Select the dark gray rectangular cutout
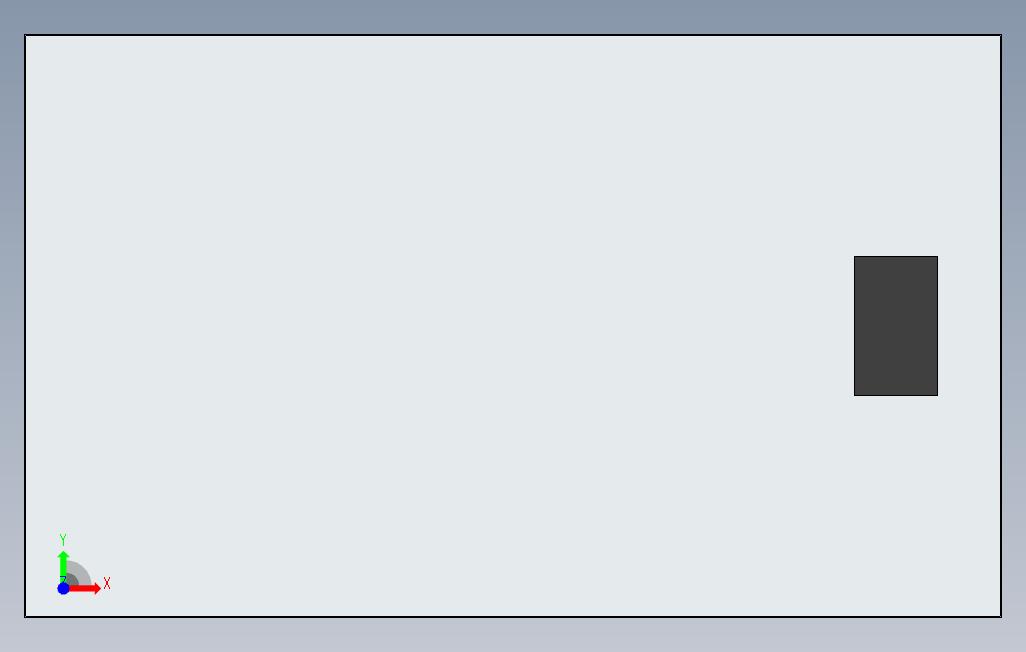This screenshot has height=652, width=1026. 896,326
